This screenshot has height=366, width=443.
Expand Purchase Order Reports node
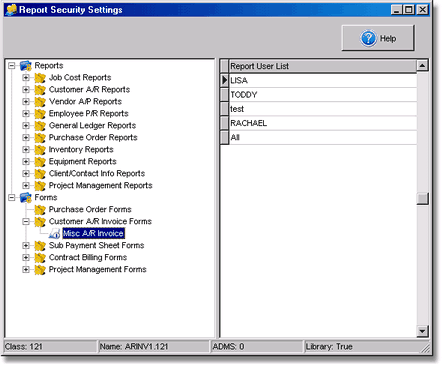[26, 138]
